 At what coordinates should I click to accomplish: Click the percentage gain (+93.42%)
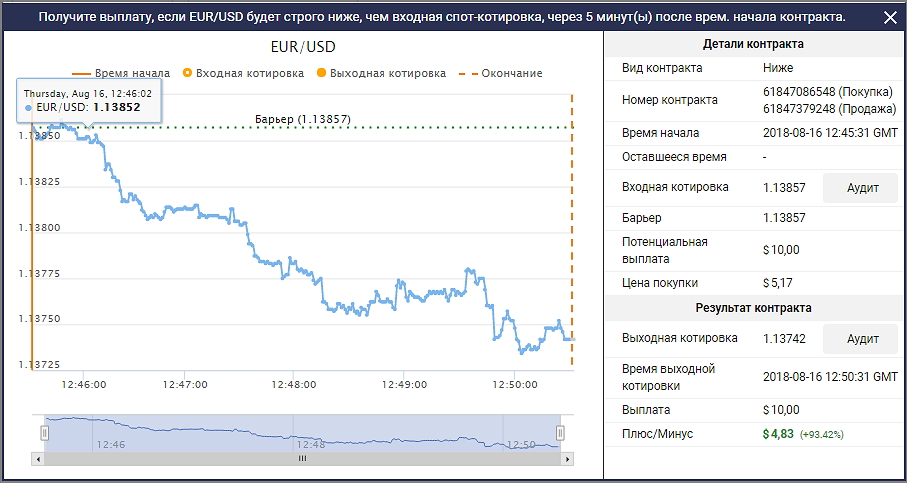click(821, 434)
